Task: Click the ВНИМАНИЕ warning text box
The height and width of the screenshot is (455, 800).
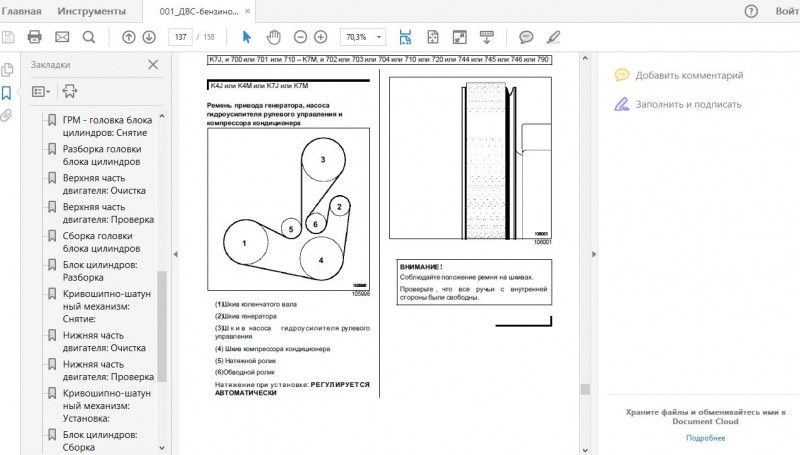Action: click(x=474, y=282)
